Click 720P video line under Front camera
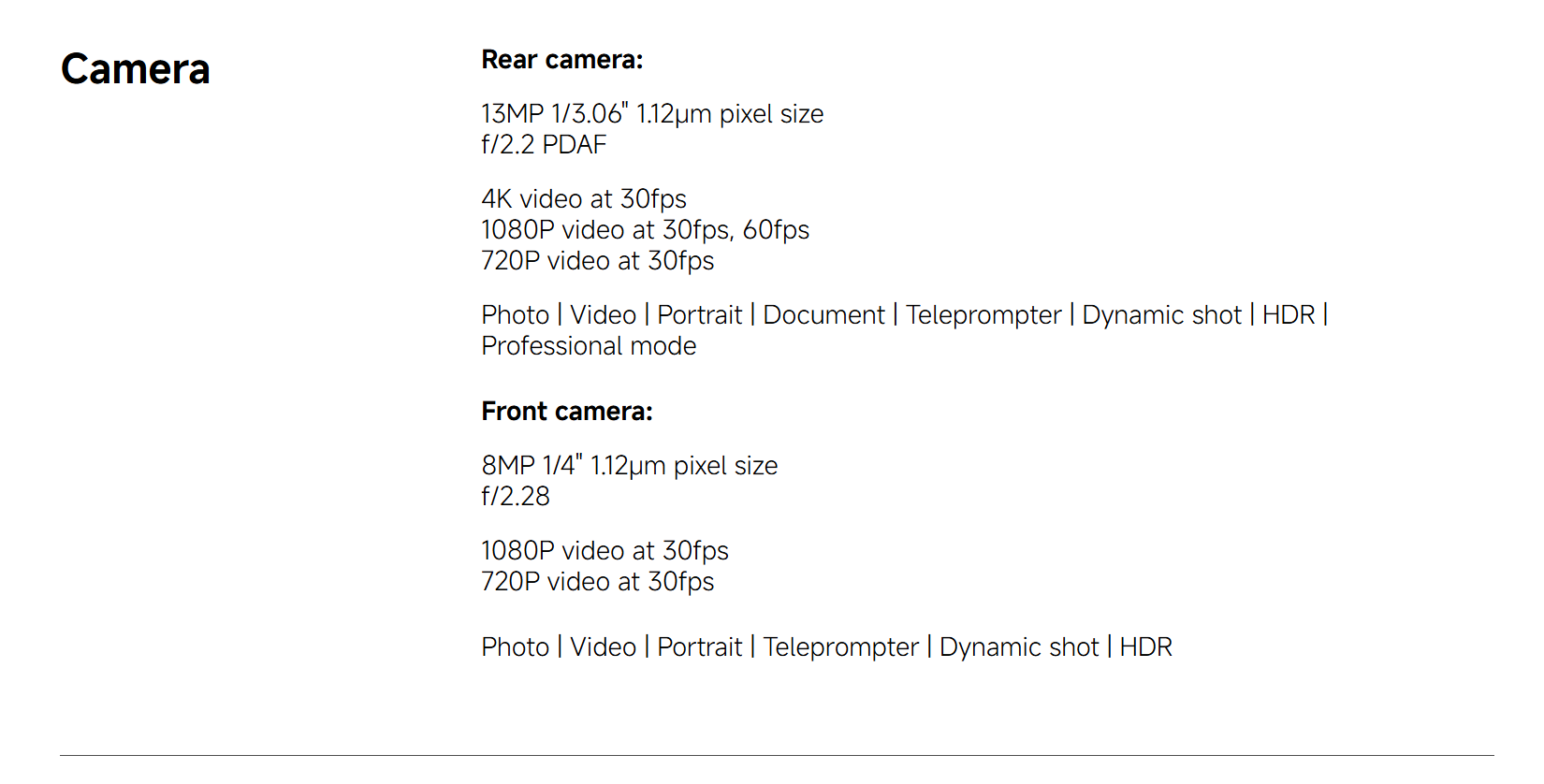 [597, 582]
